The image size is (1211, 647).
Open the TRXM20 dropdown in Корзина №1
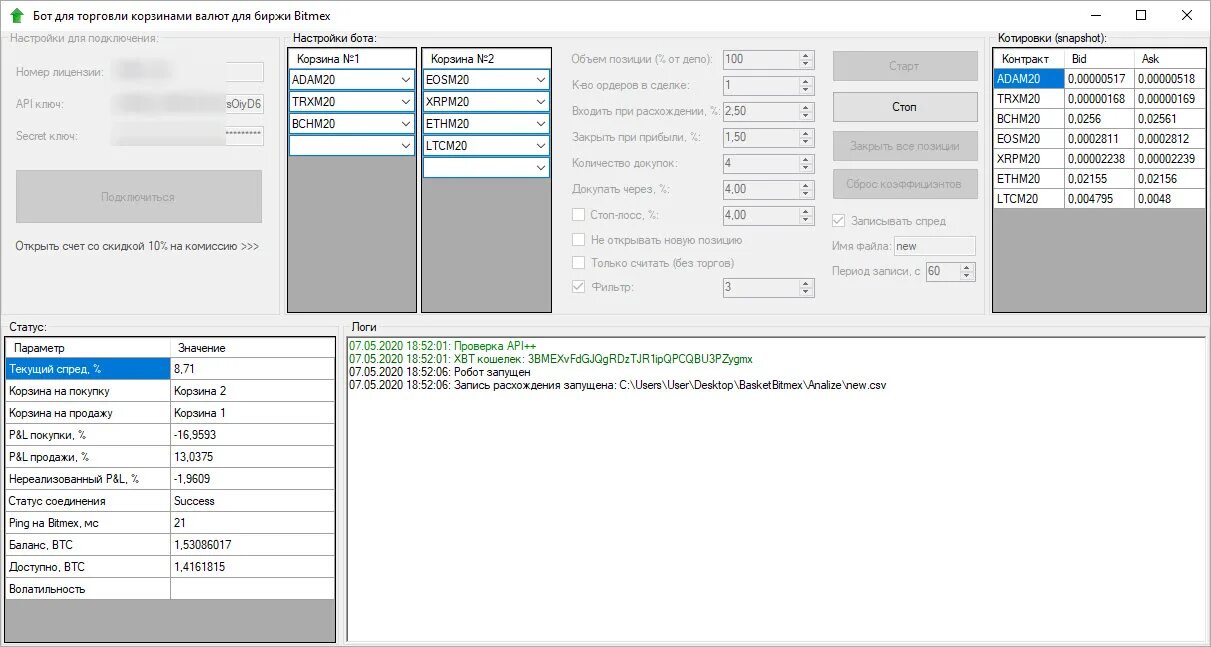click(405, 102)
